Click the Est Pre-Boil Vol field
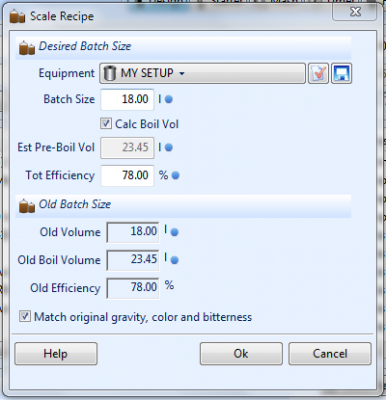The image size is (386, 400). pyautogui.click(x=127, y=148)
